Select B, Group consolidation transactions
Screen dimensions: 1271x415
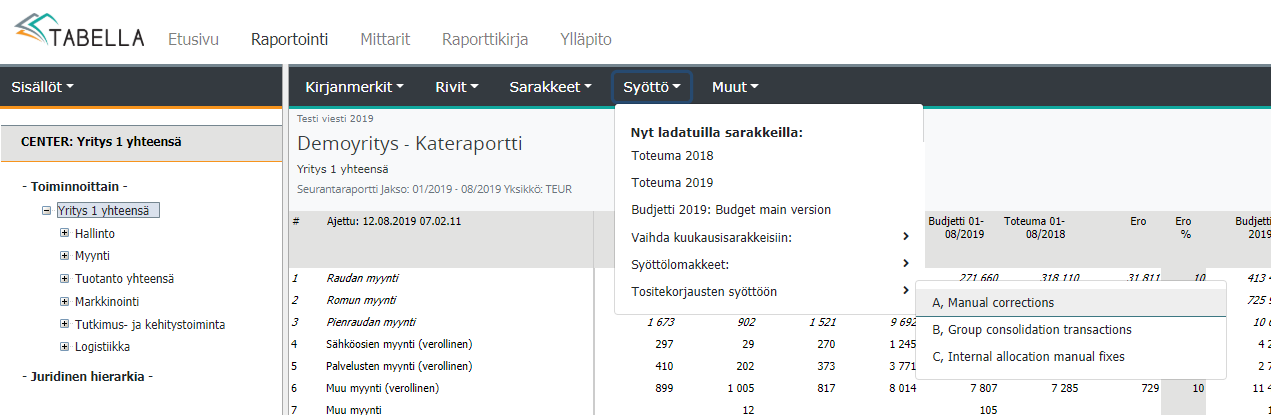[x=1031, y=329]
